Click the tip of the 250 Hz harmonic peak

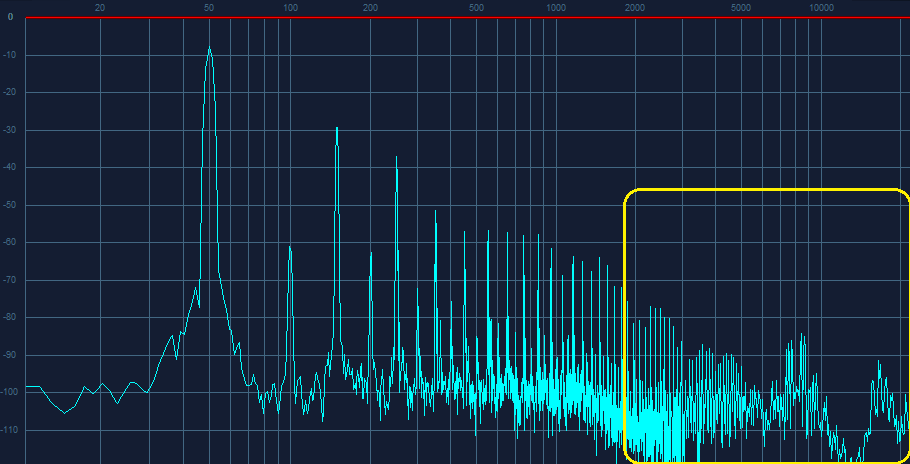pyautogui.click(x=396, y=157)
